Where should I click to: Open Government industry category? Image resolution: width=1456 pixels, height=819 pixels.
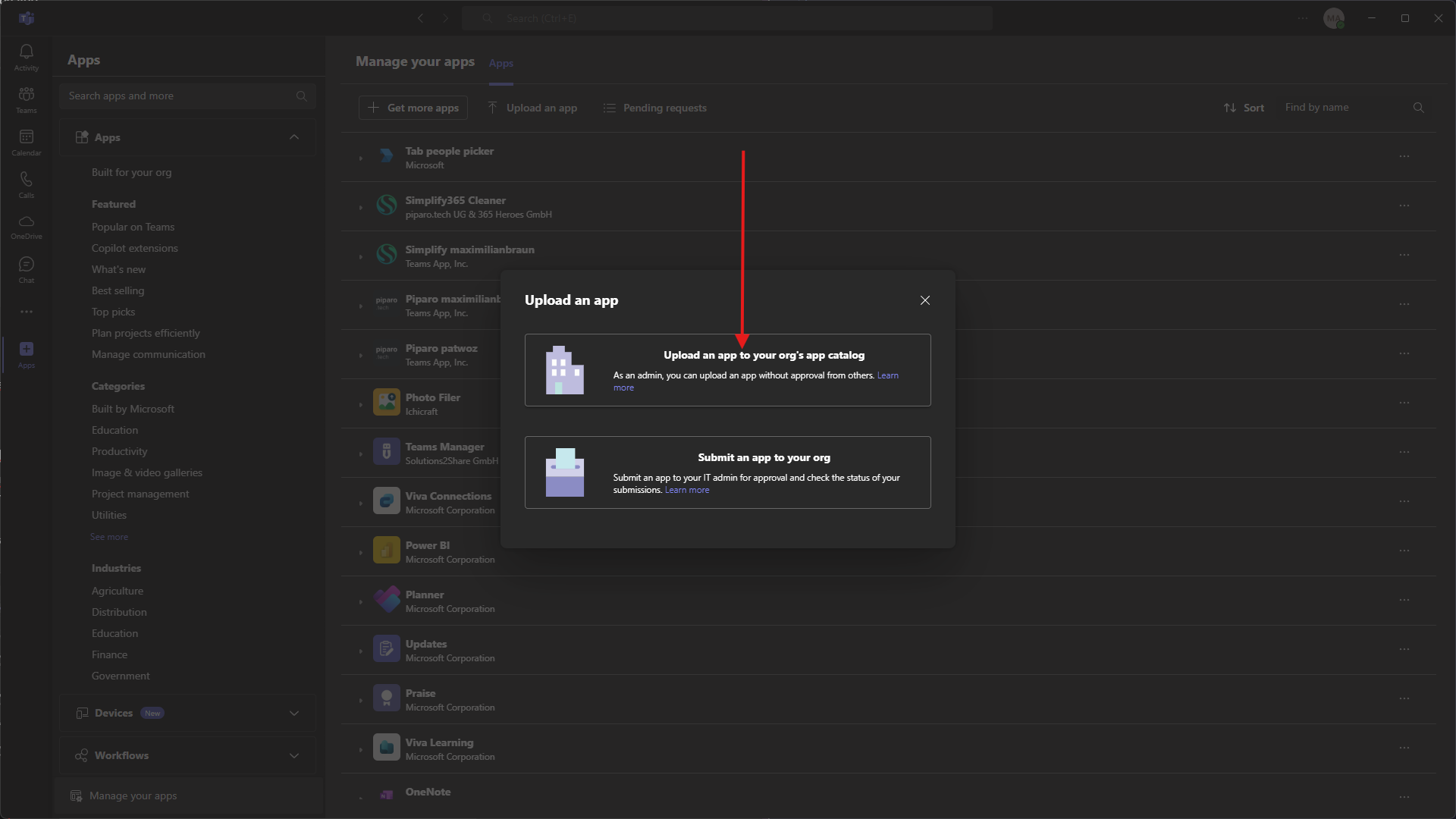pos(121,676)
